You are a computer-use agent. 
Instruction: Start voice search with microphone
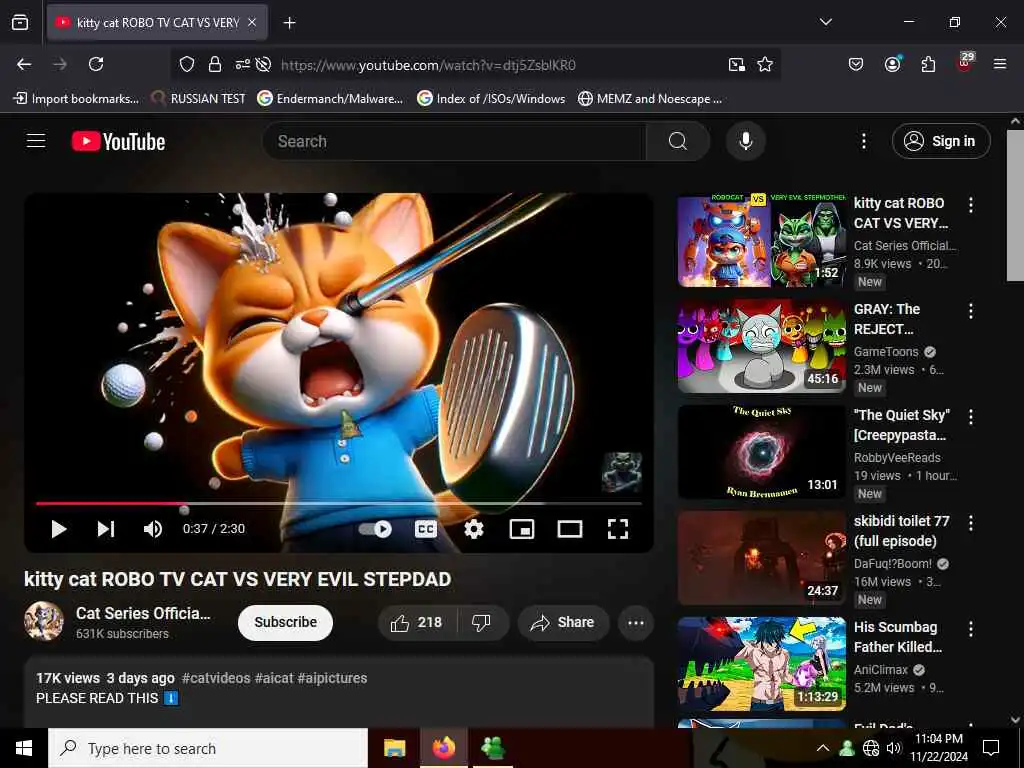pyautogui.click(x=745, y=141)
